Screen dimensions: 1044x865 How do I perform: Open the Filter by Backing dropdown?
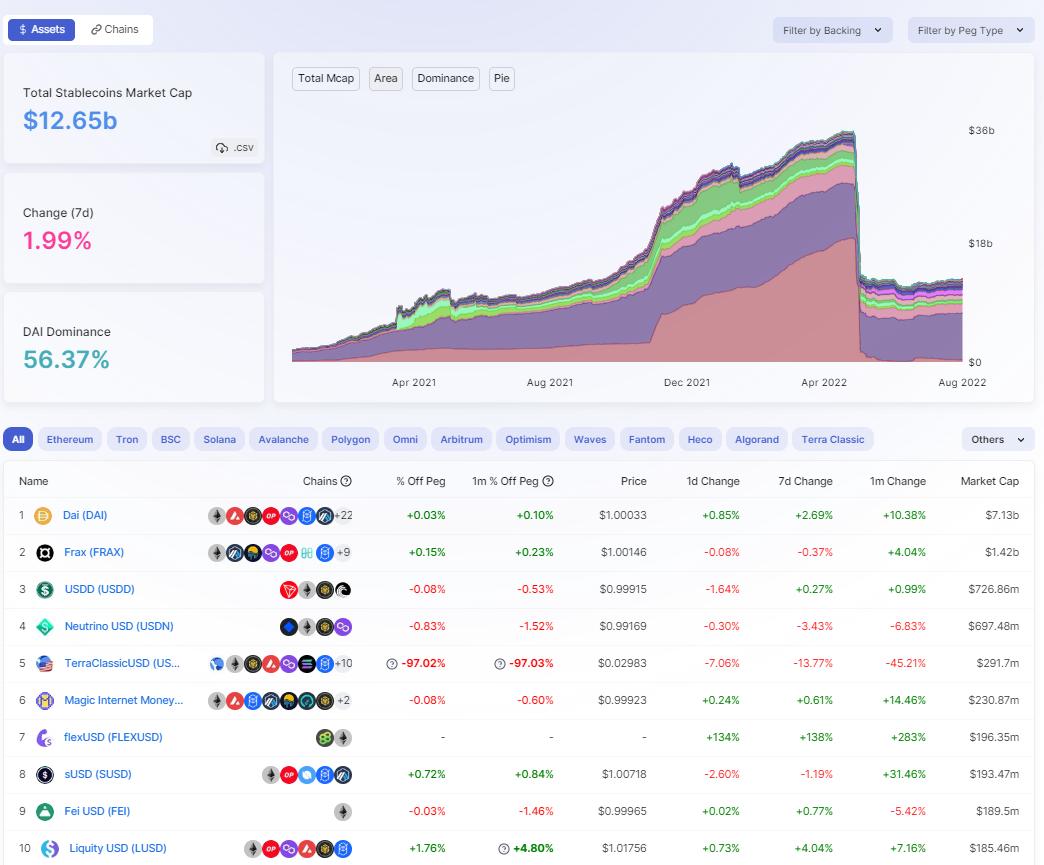[x=832, y=30]
